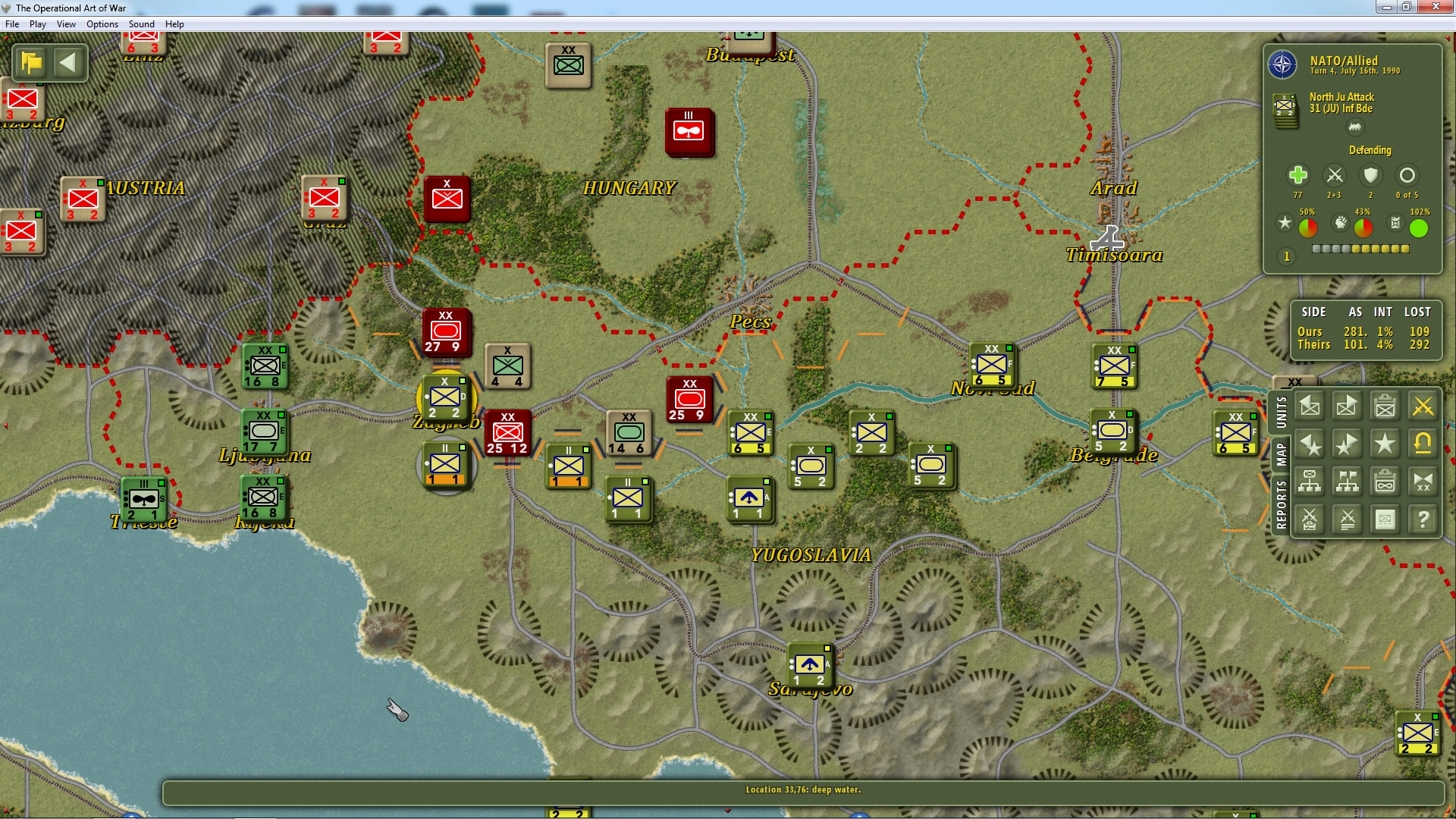Click the unit counter card button
This screenshot has height=819, width=1456.
tap(1385, 519)
